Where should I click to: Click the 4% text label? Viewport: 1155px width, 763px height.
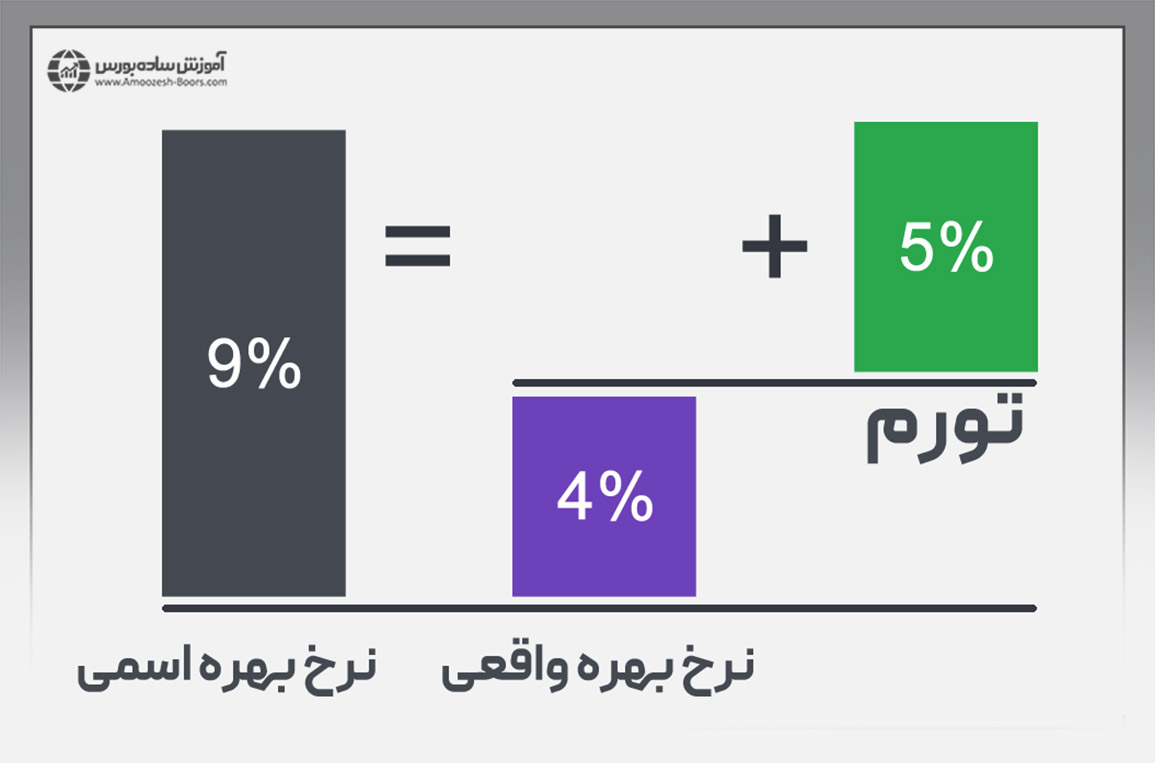604,497
